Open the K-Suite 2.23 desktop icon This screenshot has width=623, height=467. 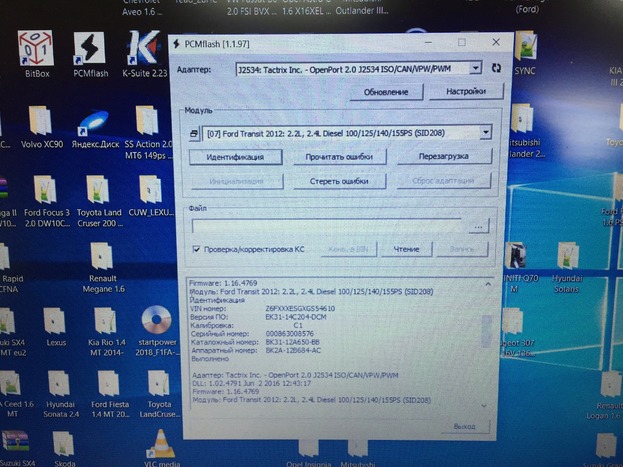143,48
